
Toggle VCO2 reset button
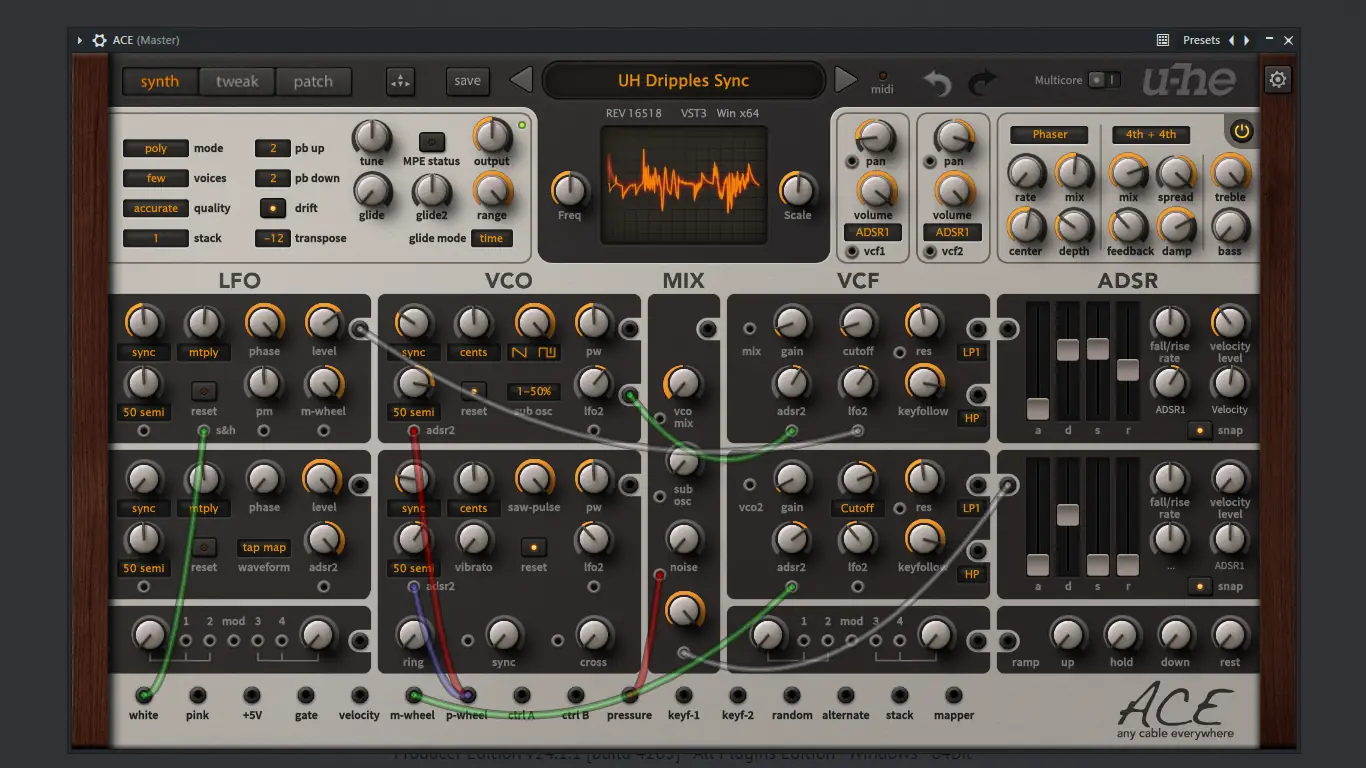(534, 547)
